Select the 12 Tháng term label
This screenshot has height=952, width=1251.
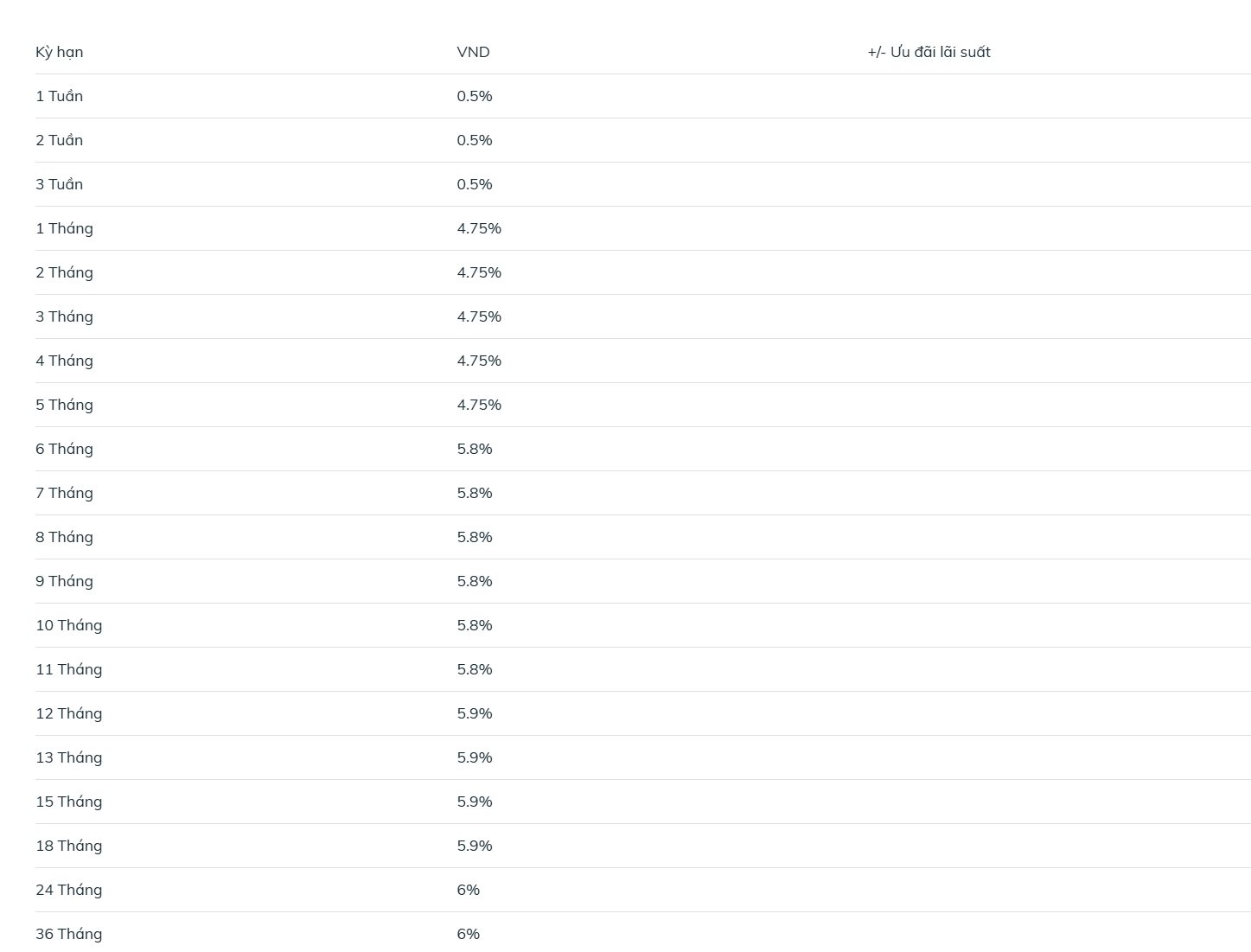pyautogui.click(x=68, y=713)
